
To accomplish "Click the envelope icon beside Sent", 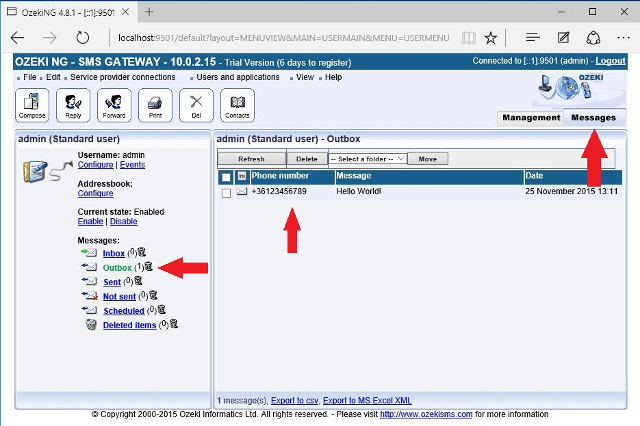I will click(89, 282).
